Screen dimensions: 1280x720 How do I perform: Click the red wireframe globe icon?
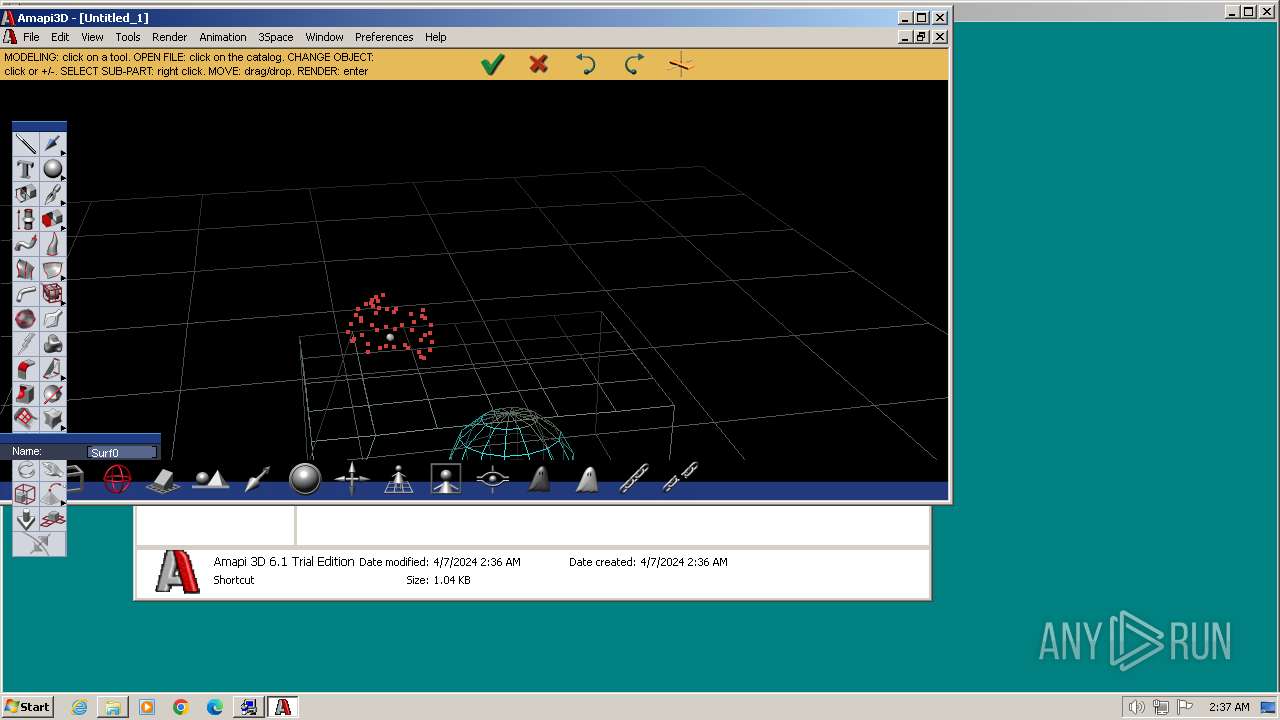pyautogui.click(x=117, y=480)
